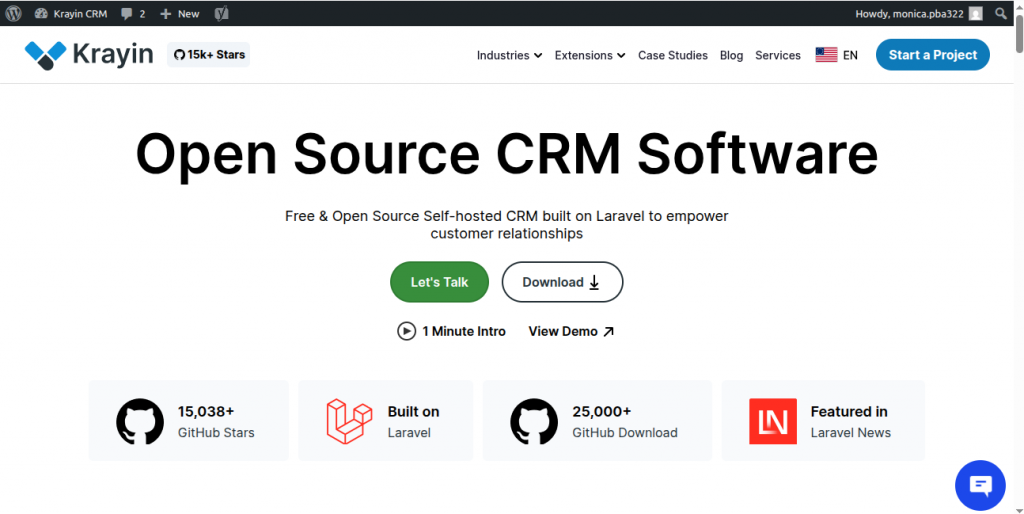This screenshot has height=514, width=1024.
Task: Open the 15k+ Stars GitHub badge
Action: [208, 55]
